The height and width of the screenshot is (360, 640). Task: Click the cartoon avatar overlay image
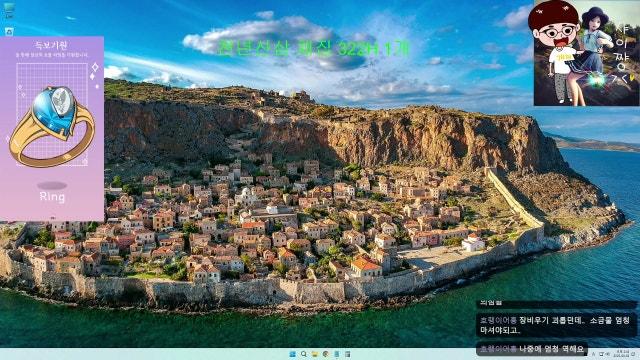(587, 53)
